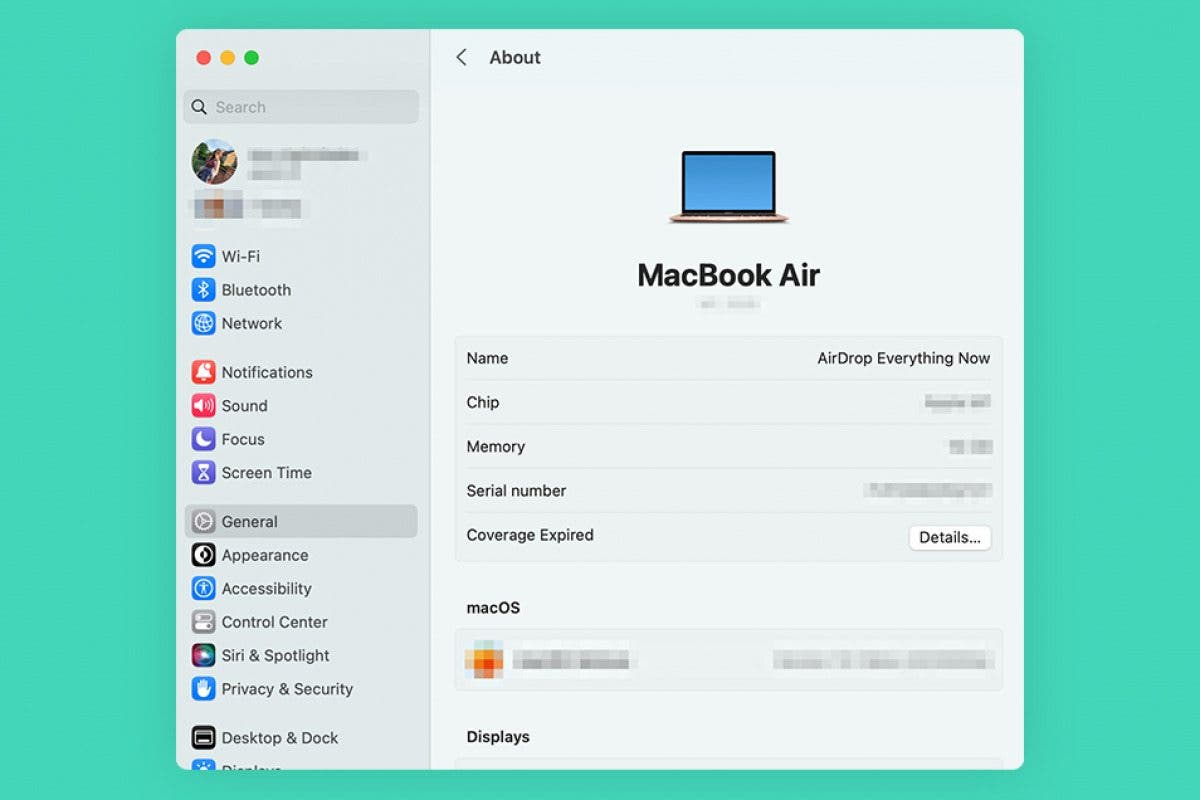Go back using the About back chevron
This screenshot has width=1200, height=800.
click(461, 58)
